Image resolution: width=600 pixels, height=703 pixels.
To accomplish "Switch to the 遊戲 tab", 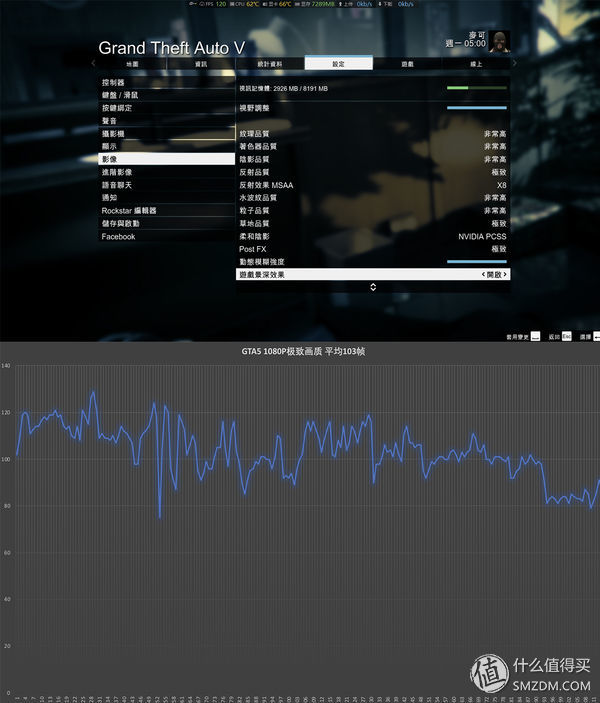I will click(407, 64).
